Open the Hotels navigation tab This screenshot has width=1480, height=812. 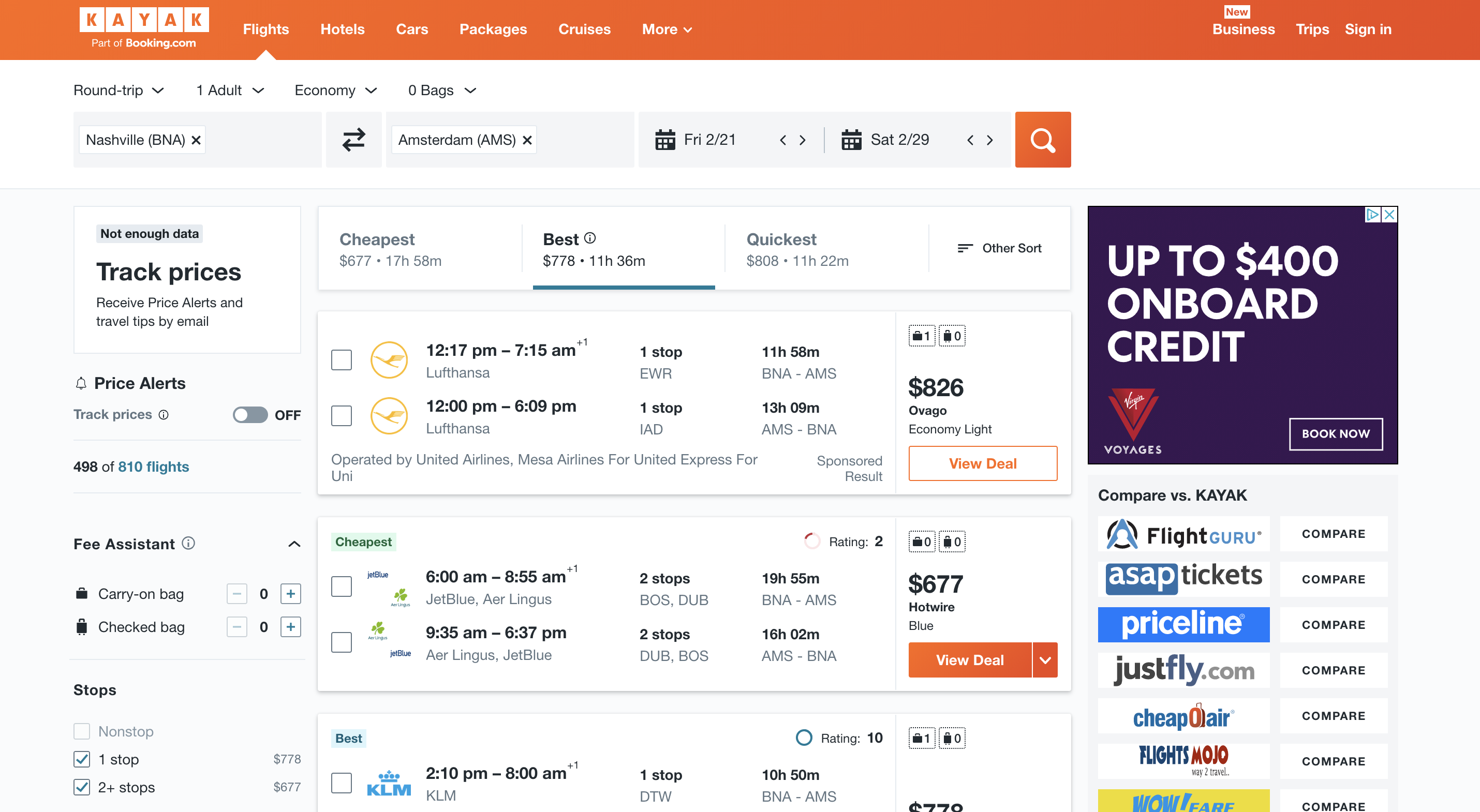click(343, 29)
